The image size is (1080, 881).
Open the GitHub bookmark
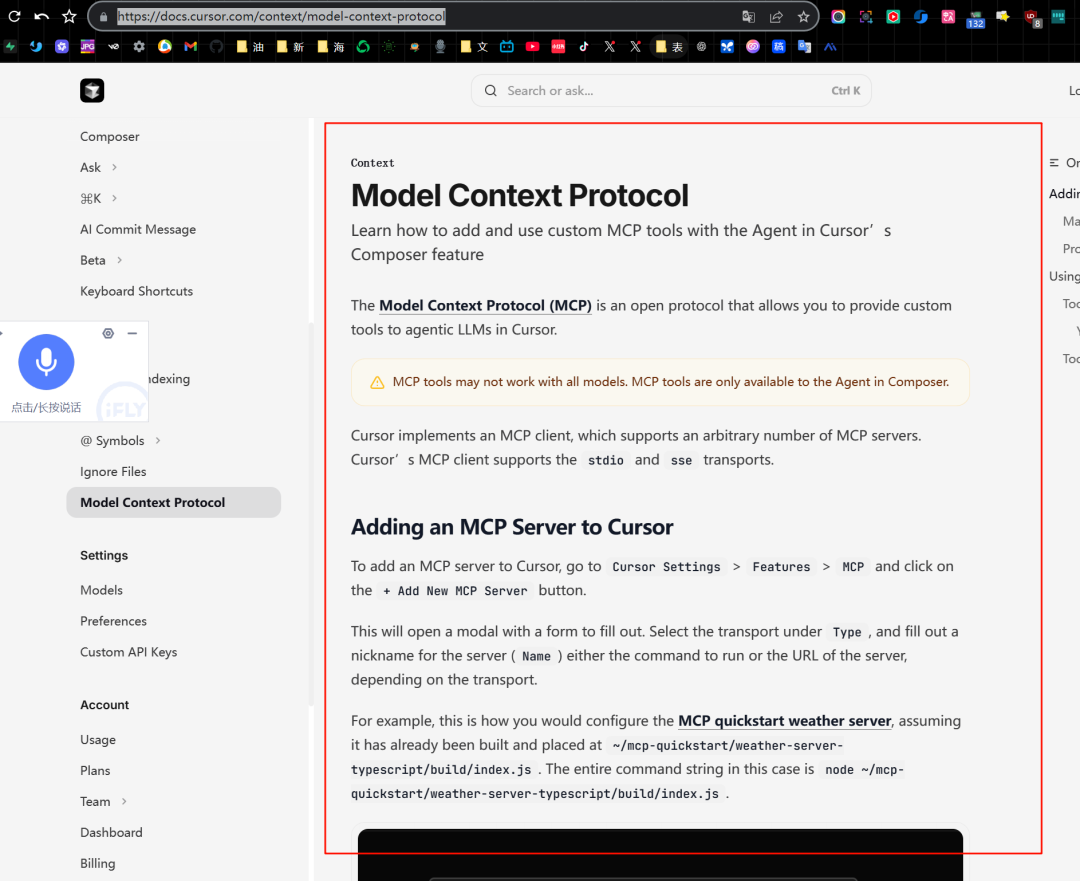pos(216,46)
